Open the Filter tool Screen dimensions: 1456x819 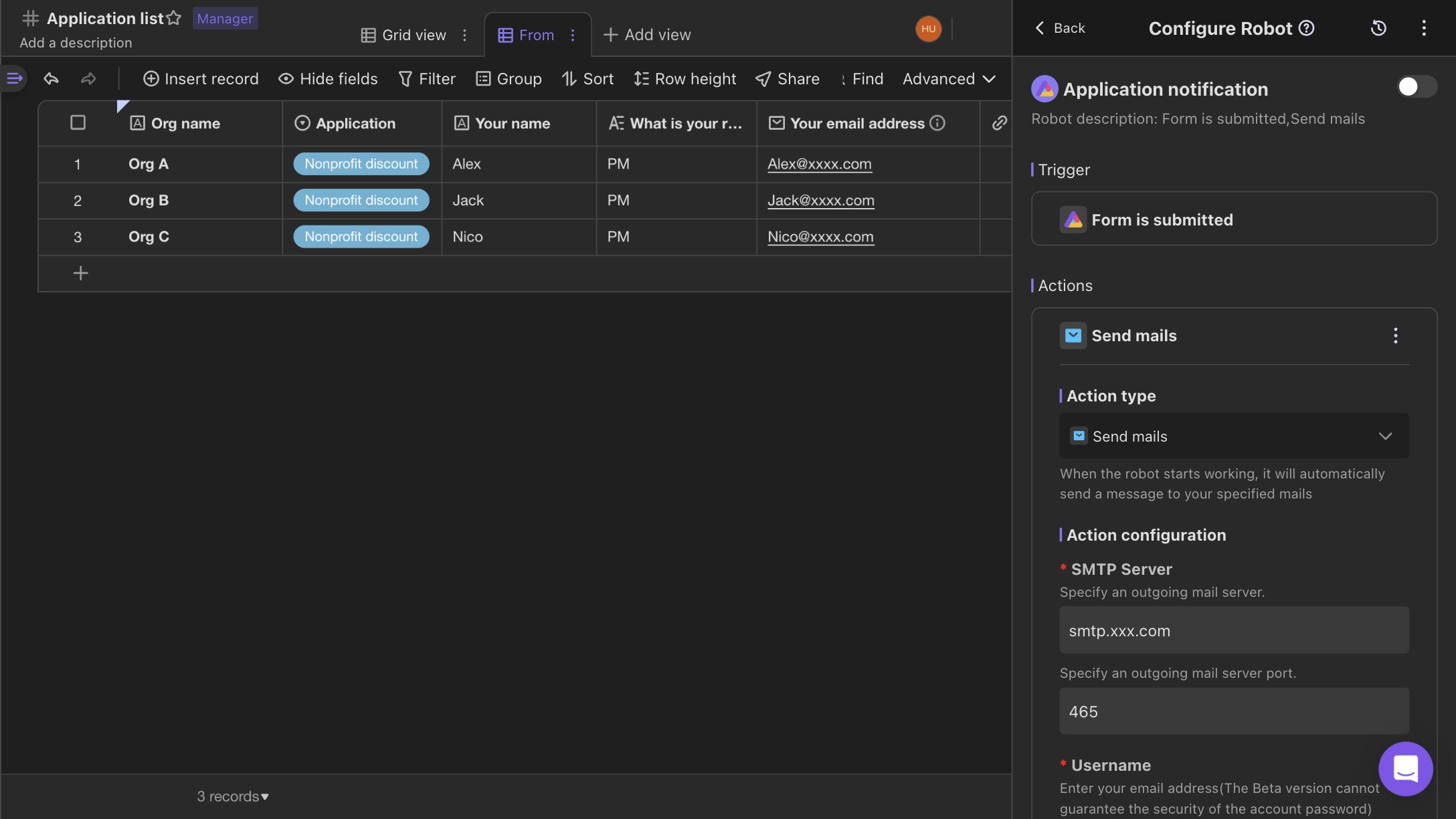tap(427, 79)
